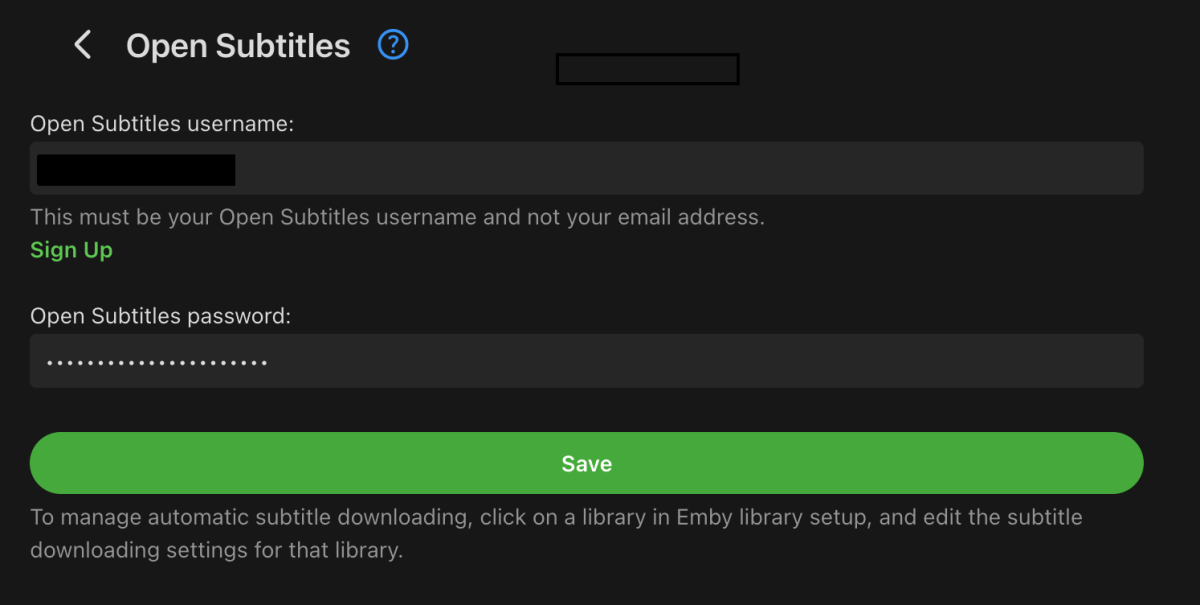Click the "Open Subtitles username:" label
Image resolution: width=1200 pixels, height=605 pixels.
[x=162, y=124]
